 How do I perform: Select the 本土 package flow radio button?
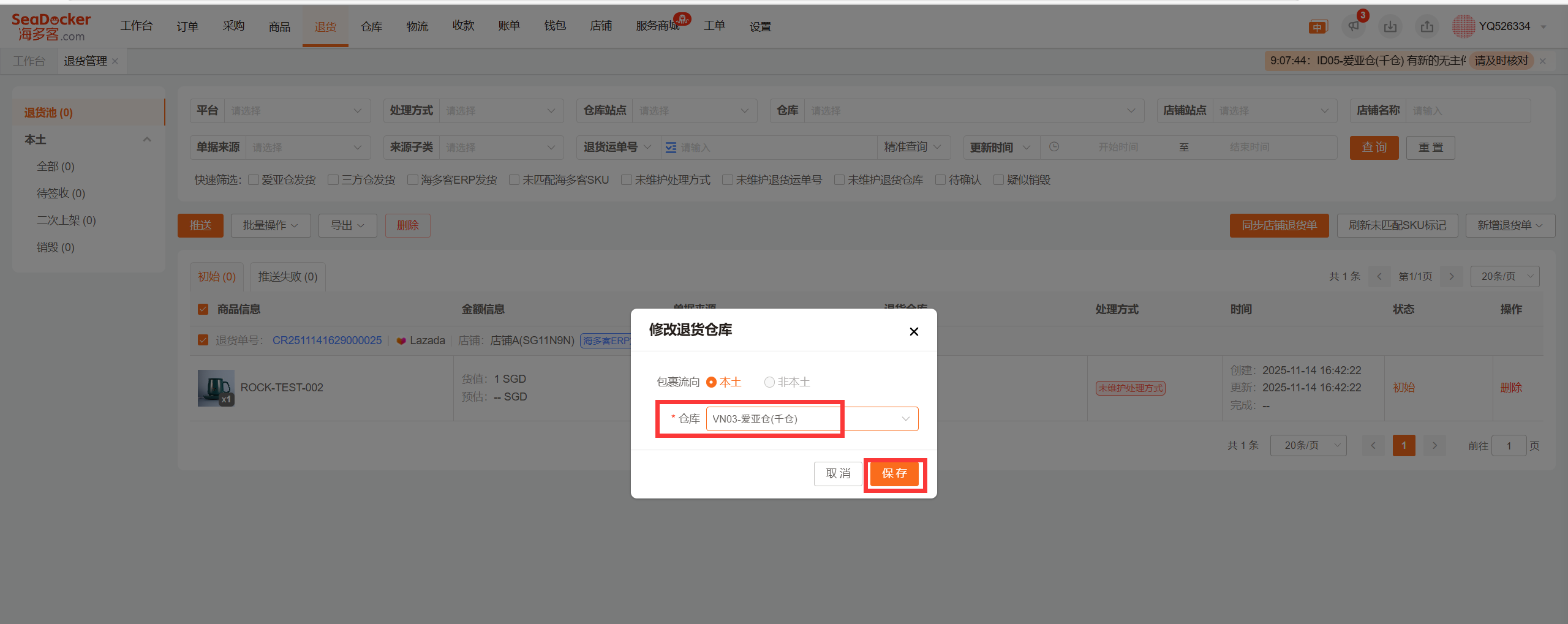tap(712, 382)
